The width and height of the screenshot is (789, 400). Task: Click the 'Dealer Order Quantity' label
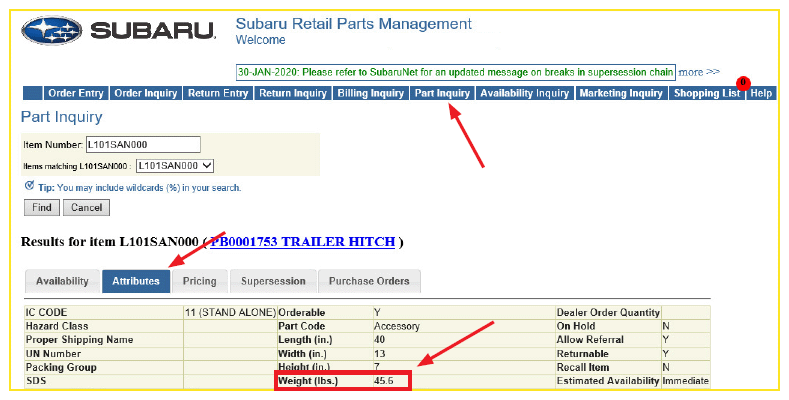608,312
